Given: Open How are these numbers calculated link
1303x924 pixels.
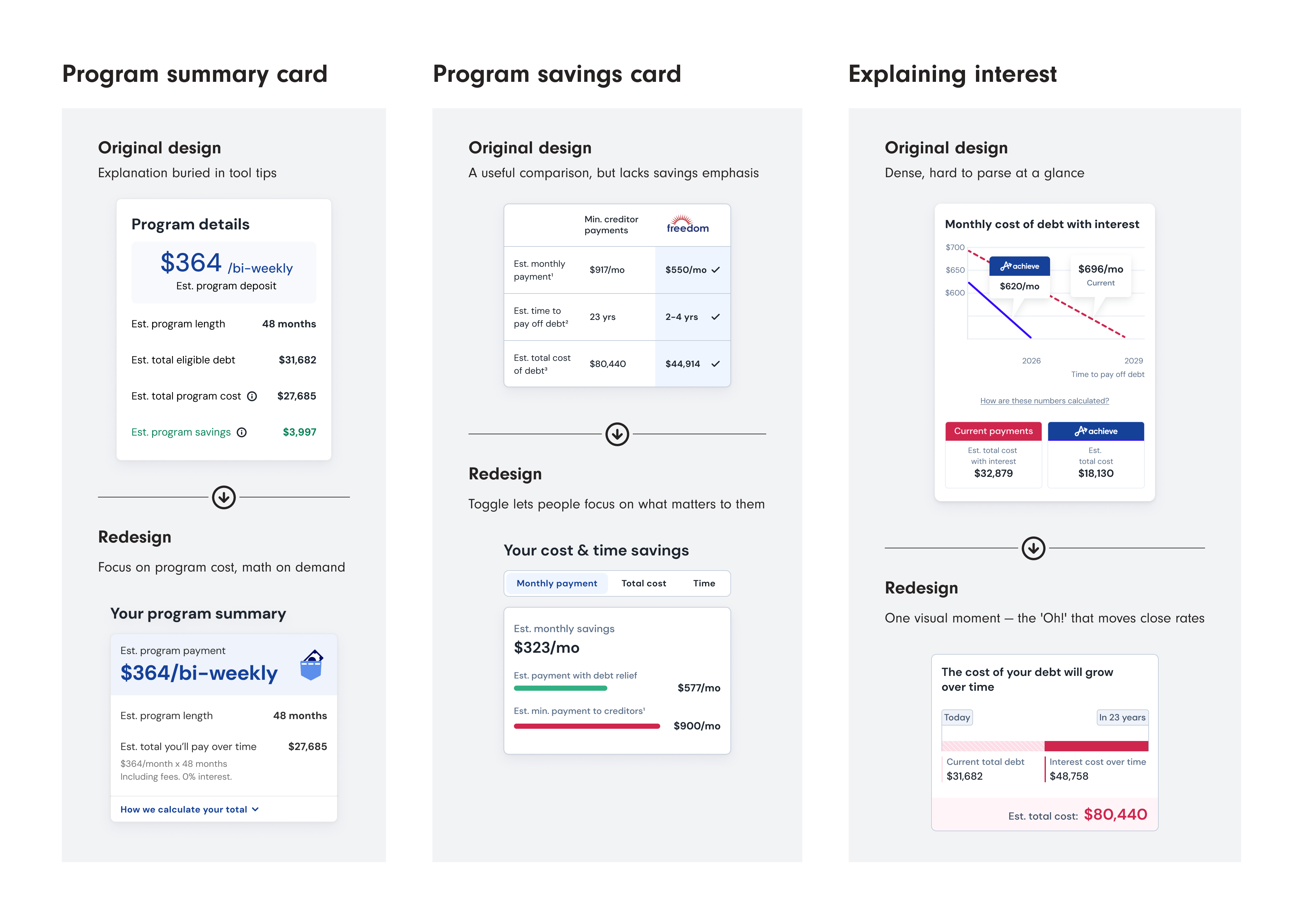Looking at the screenshot, I should [1044, 400].
